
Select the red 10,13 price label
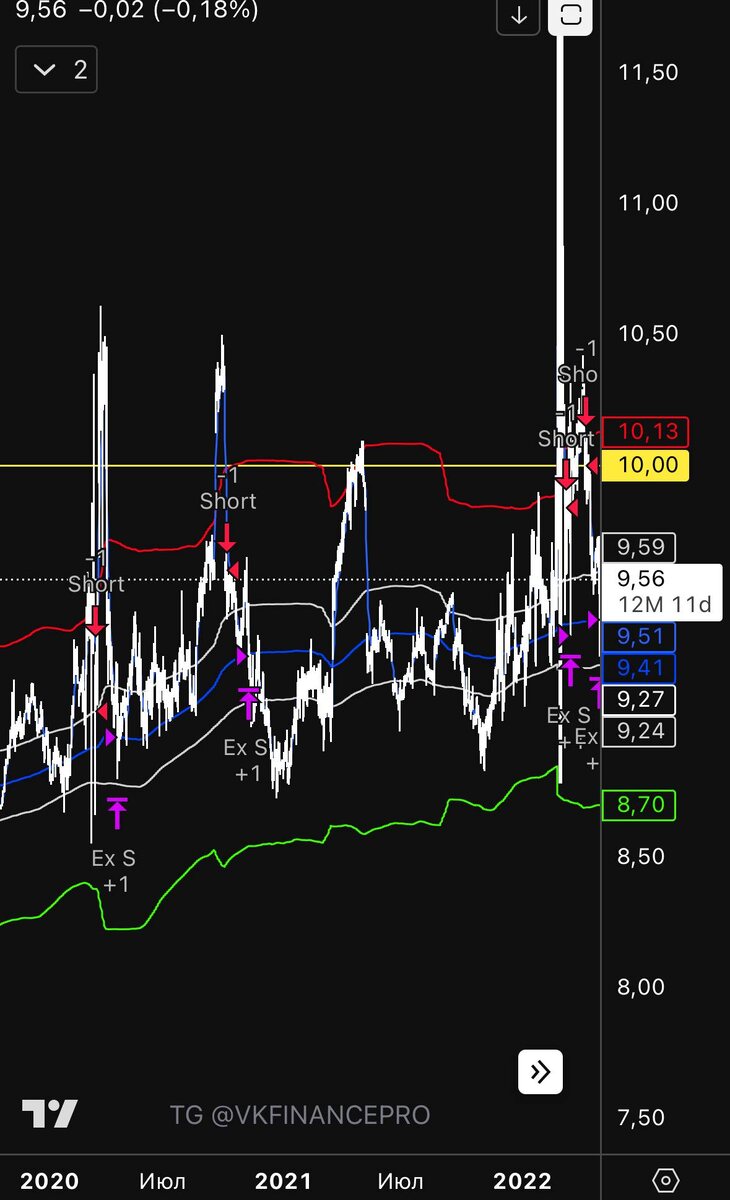[x=647, y=433]
